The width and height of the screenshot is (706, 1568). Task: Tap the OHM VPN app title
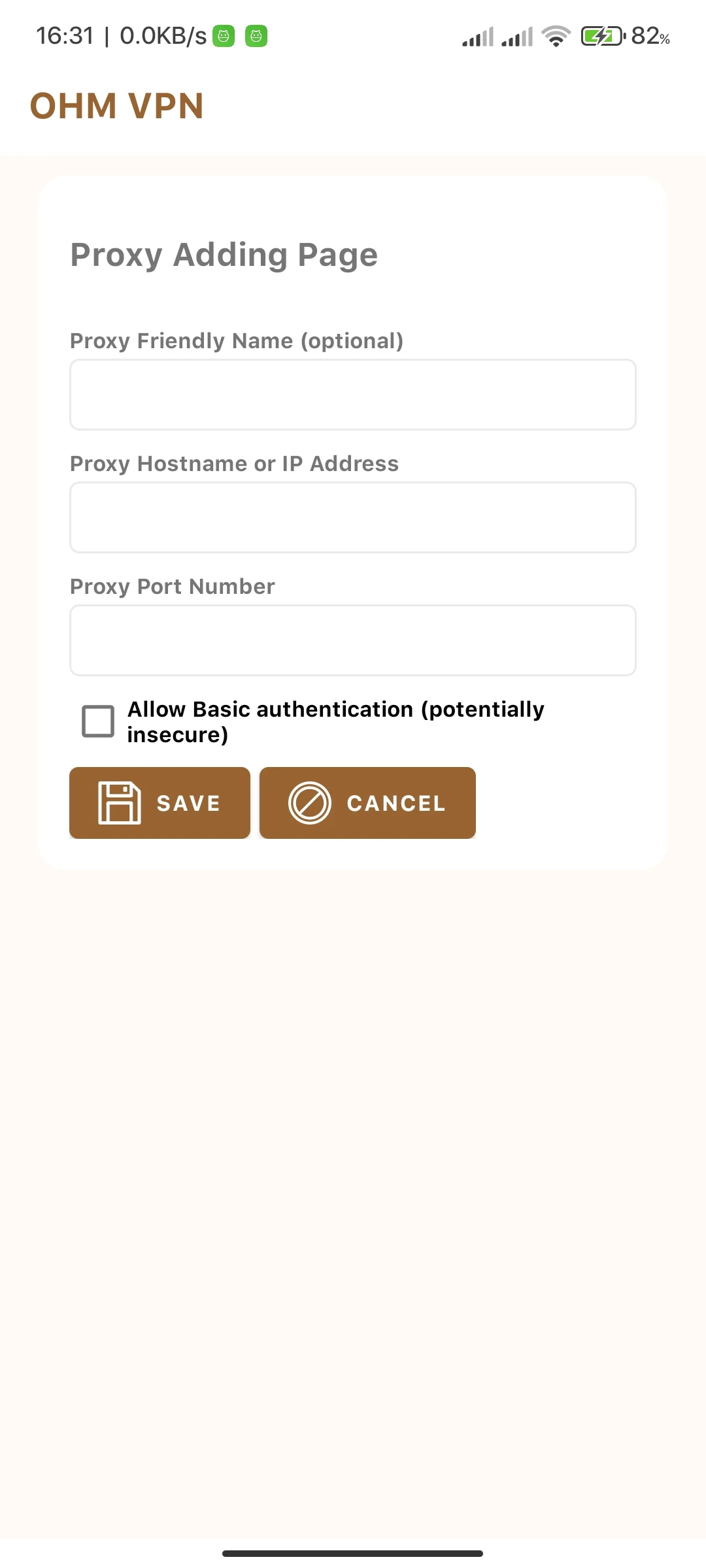click(x=117, y=106)
